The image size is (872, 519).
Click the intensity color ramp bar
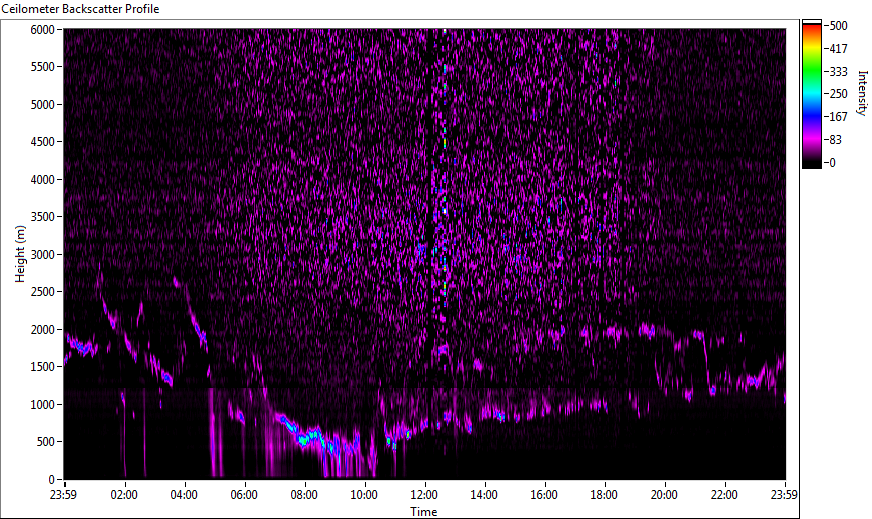coord(812,94)
